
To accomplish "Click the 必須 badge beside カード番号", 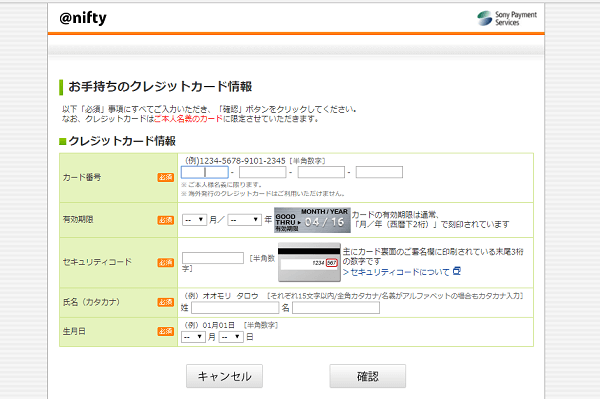I will 166,178.
